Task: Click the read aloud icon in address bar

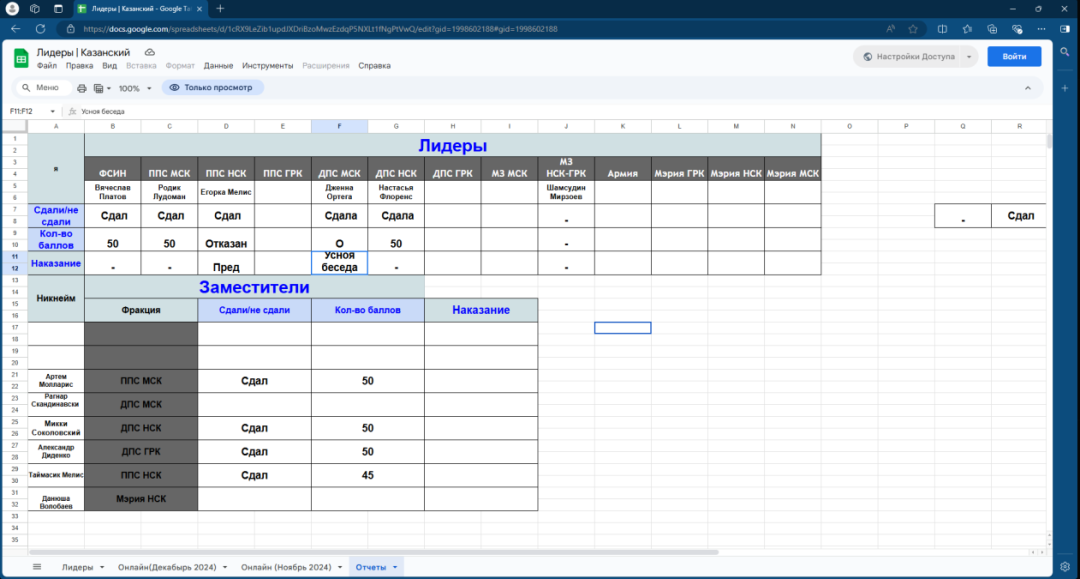Action: click(891, 29)
